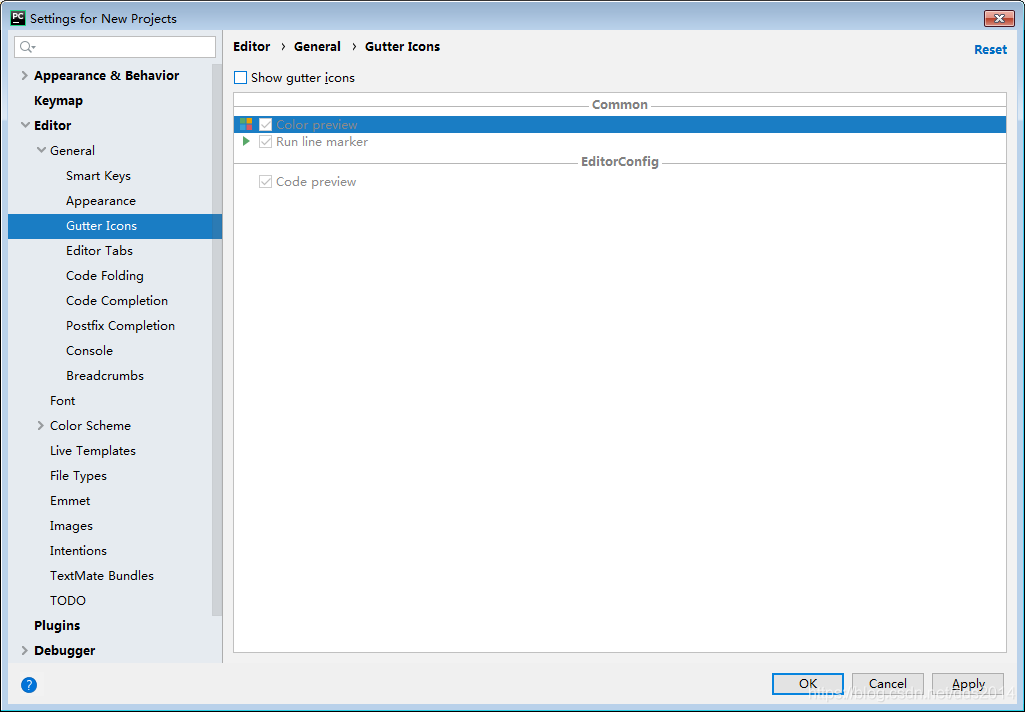Collapse the General subsection arrow
Image resolution: width=1025 pixels, height=712 pixels.
(x=41, y=150)
